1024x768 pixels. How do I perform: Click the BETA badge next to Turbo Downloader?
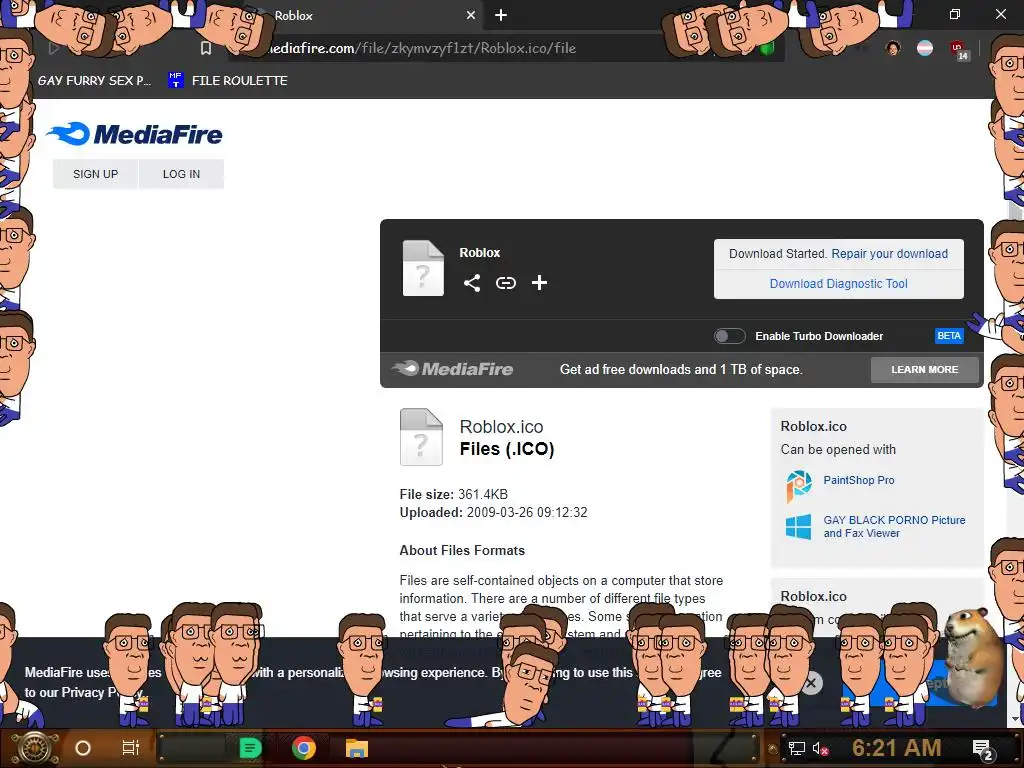coord(949,336)
